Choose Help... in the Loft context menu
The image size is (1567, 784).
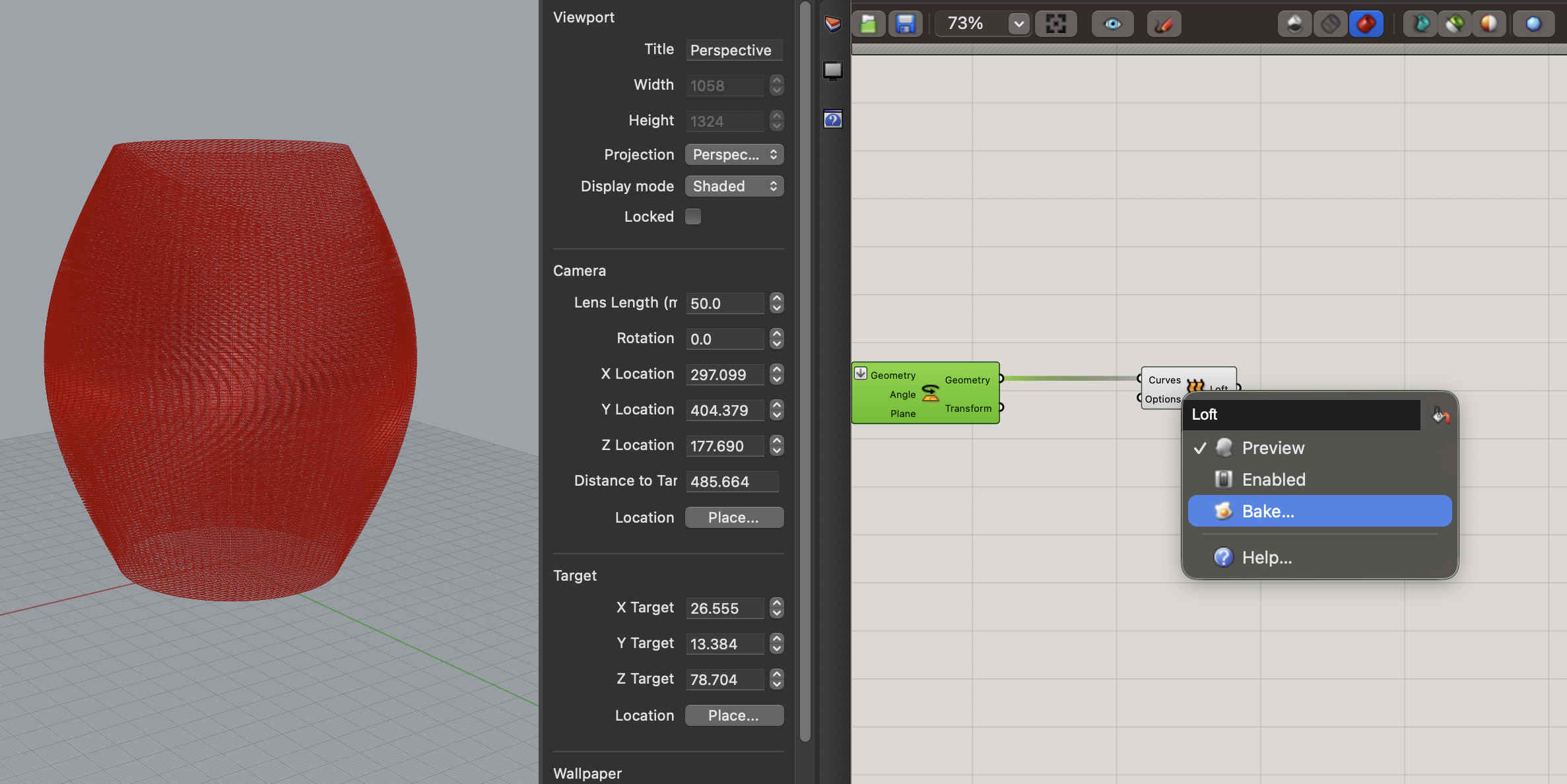1266,558
